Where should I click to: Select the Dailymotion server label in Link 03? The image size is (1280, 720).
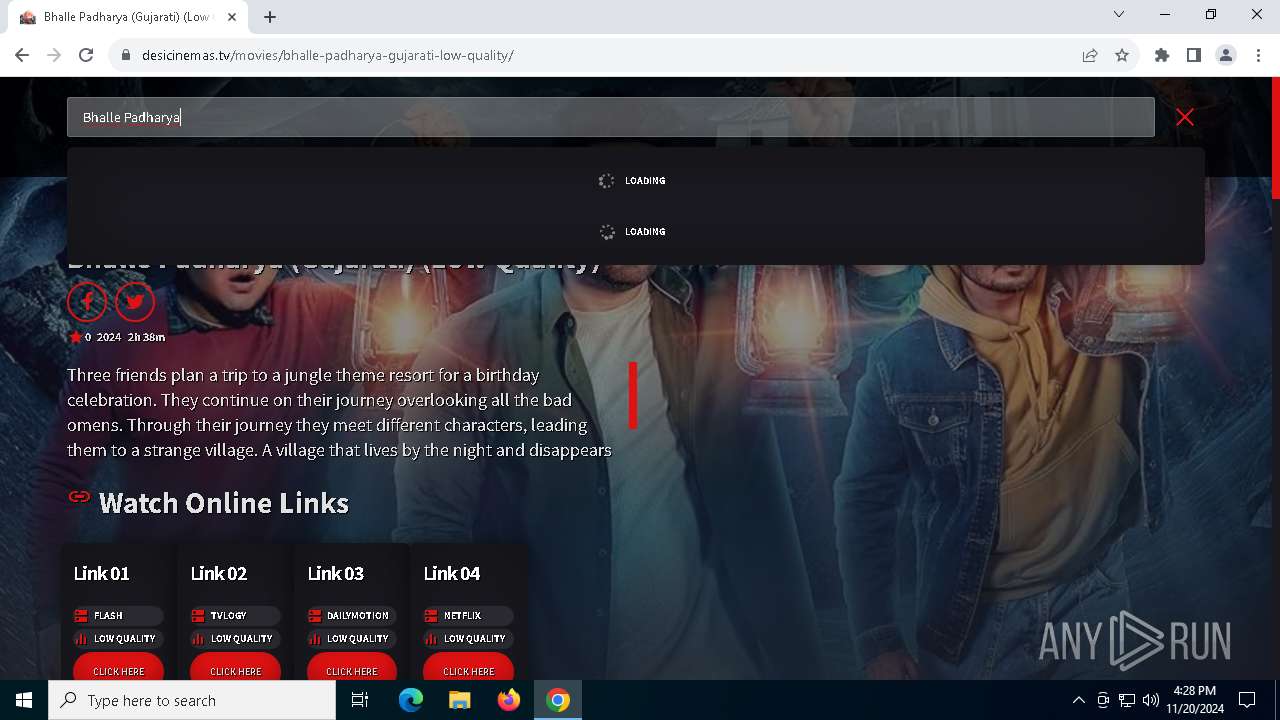352,615
